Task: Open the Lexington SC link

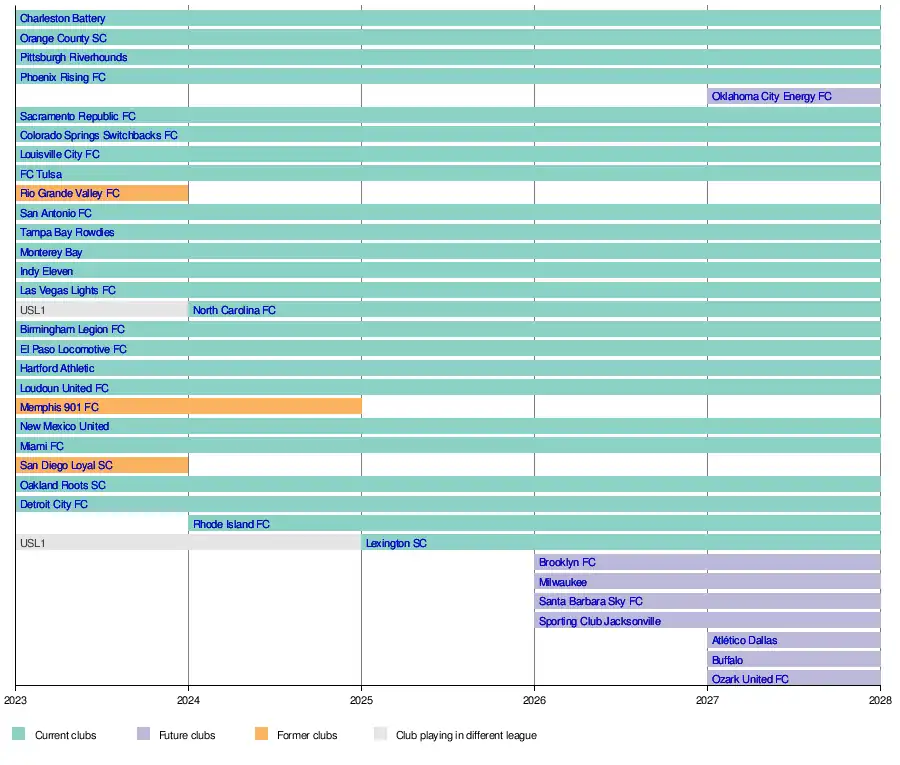Action: point(396,544)
